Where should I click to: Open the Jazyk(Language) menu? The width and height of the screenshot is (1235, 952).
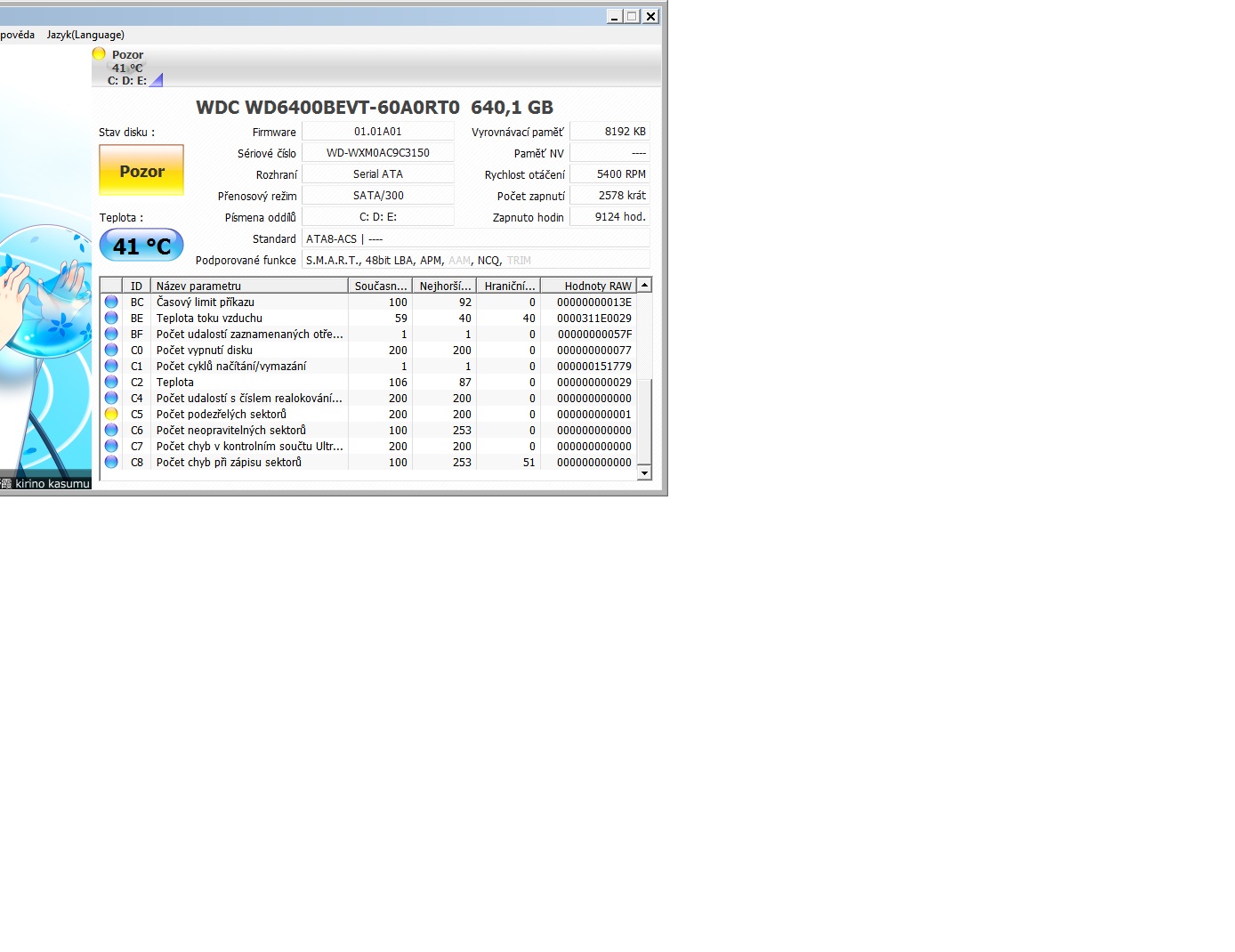[x=85, y=35]
